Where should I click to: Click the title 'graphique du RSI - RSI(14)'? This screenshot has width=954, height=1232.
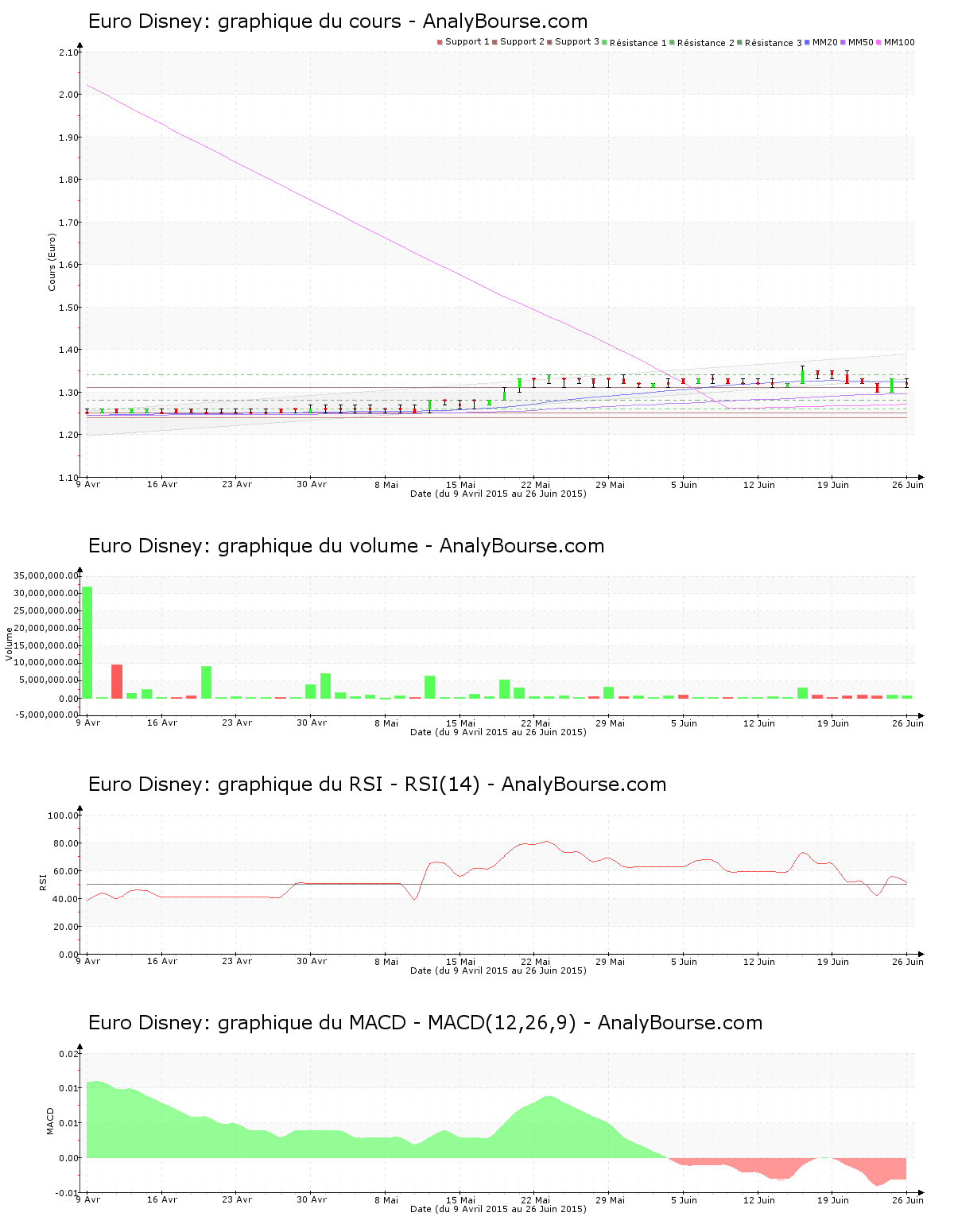348,785
